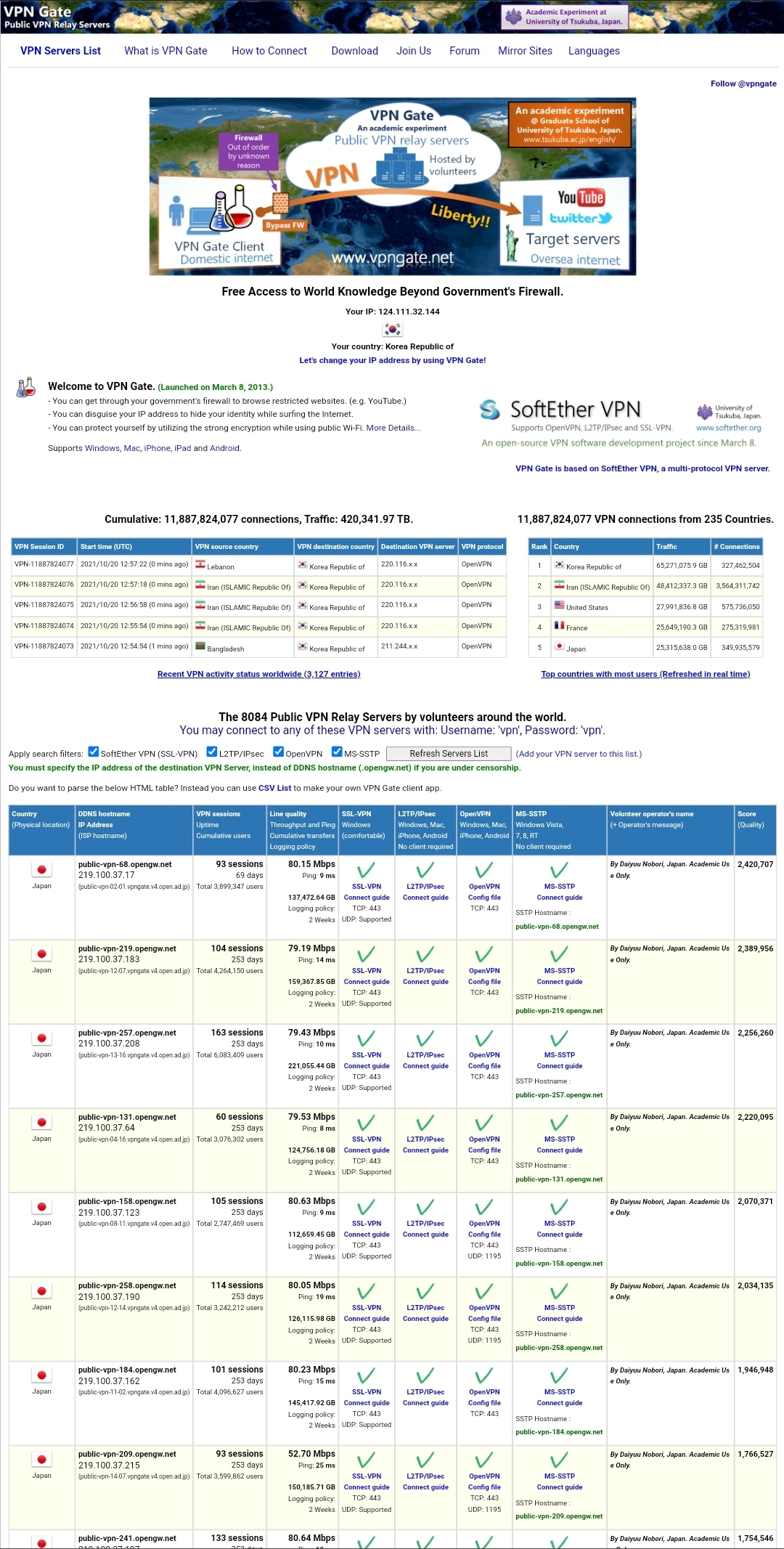This screenshot has height=1549, width=784.
Task: Open the VPN Servers List tab
Action: coord(60,51)
